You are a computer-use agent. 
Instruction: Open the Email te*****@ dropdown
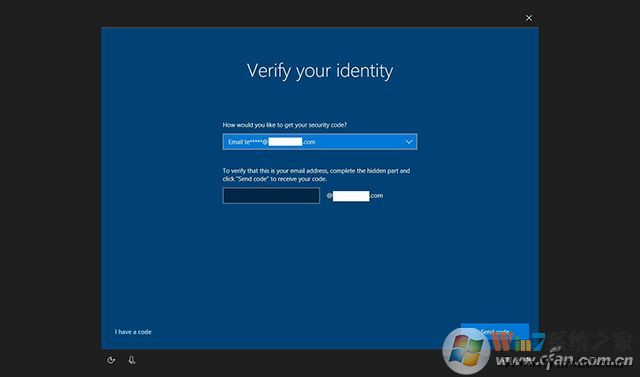(x=320, y=142)
